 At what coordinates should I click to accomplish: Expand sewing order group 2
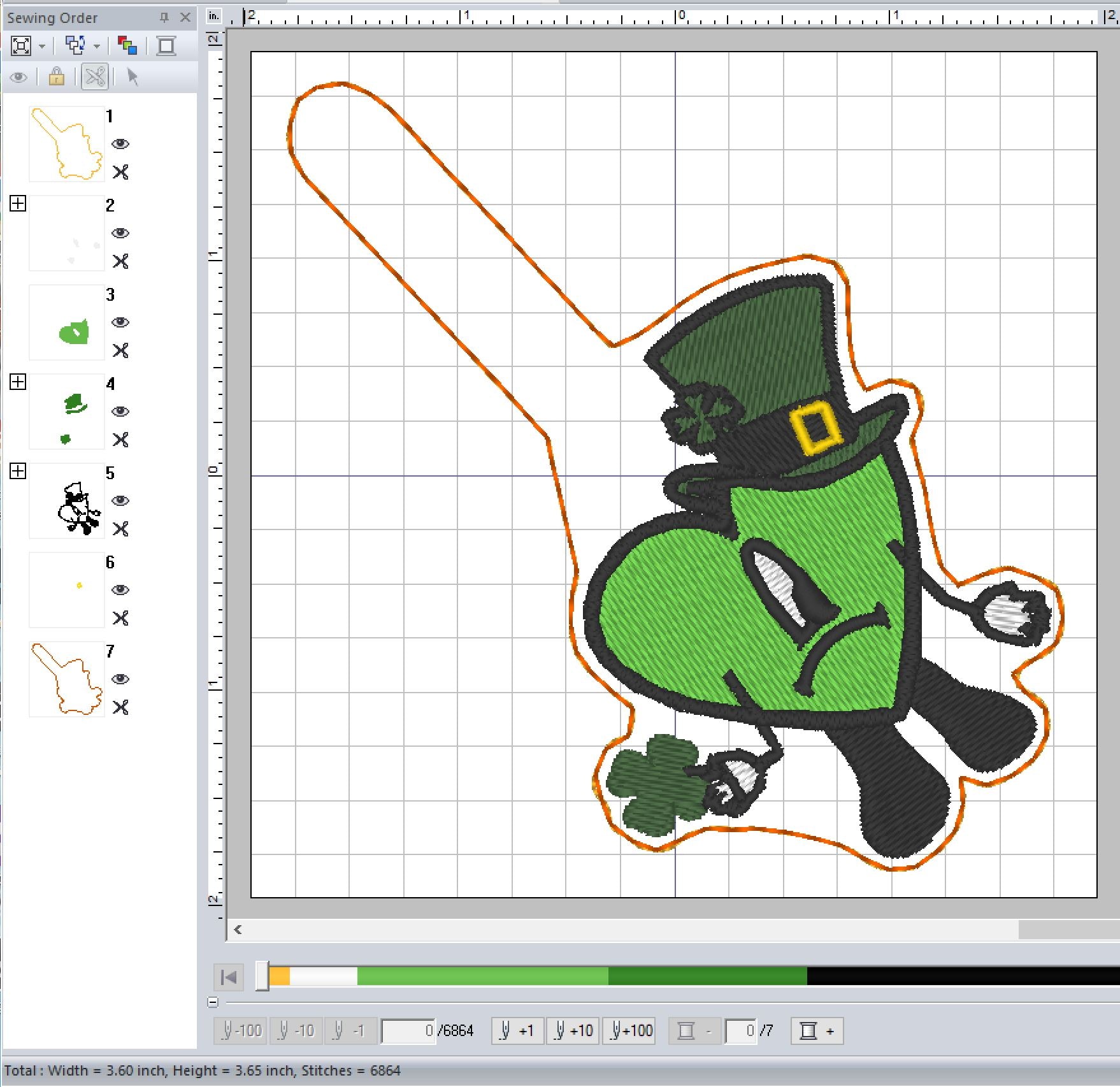click(x=18, y=204)
